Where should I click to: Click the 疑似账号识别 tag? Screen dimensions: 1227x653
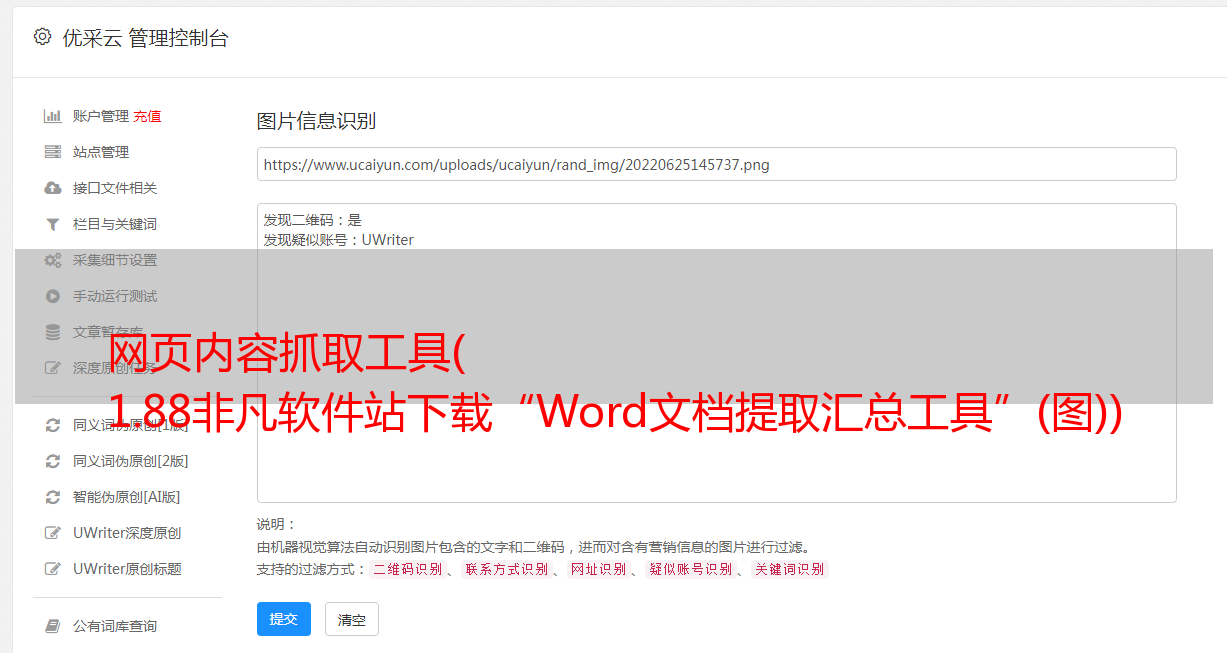click(x=690, y=569)
